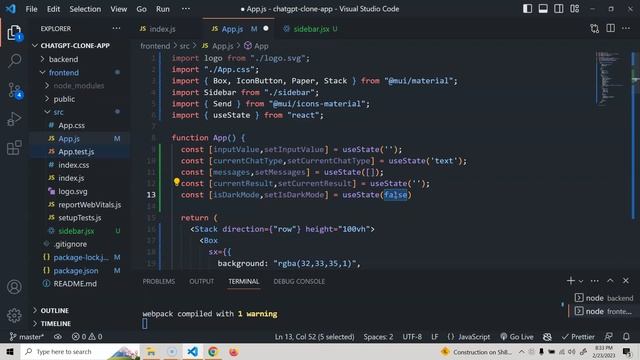Click unsaved dot on App.js tab

click(266, 29)
